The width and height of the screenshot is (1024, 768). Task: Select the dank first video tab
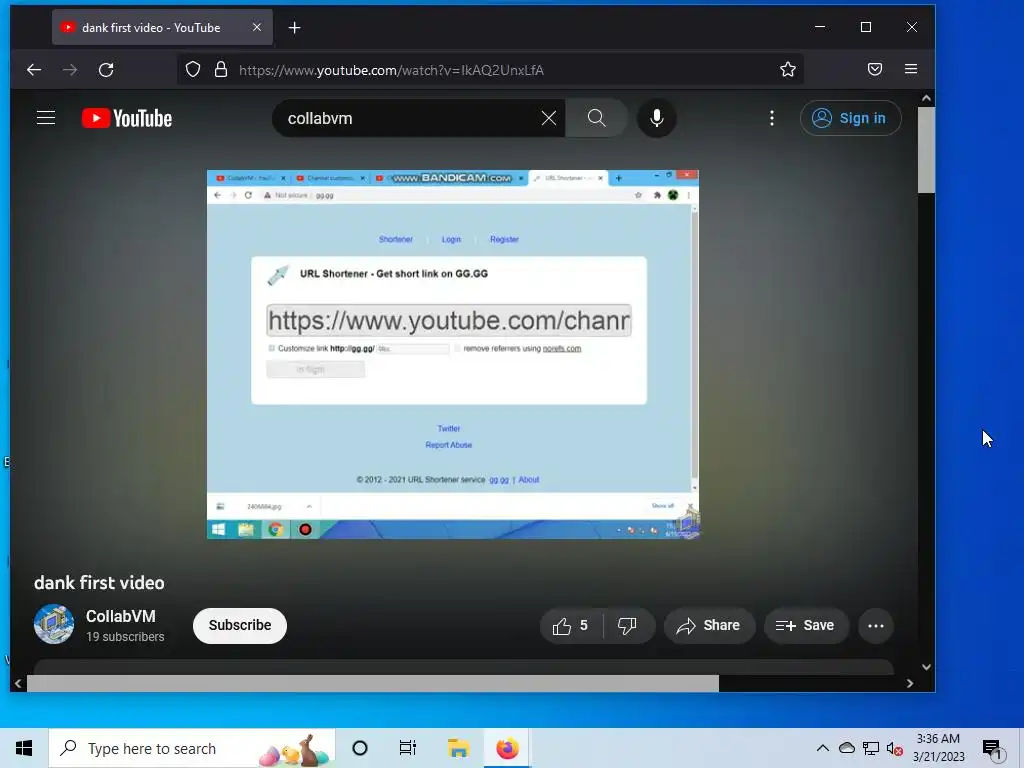(162, 27)
